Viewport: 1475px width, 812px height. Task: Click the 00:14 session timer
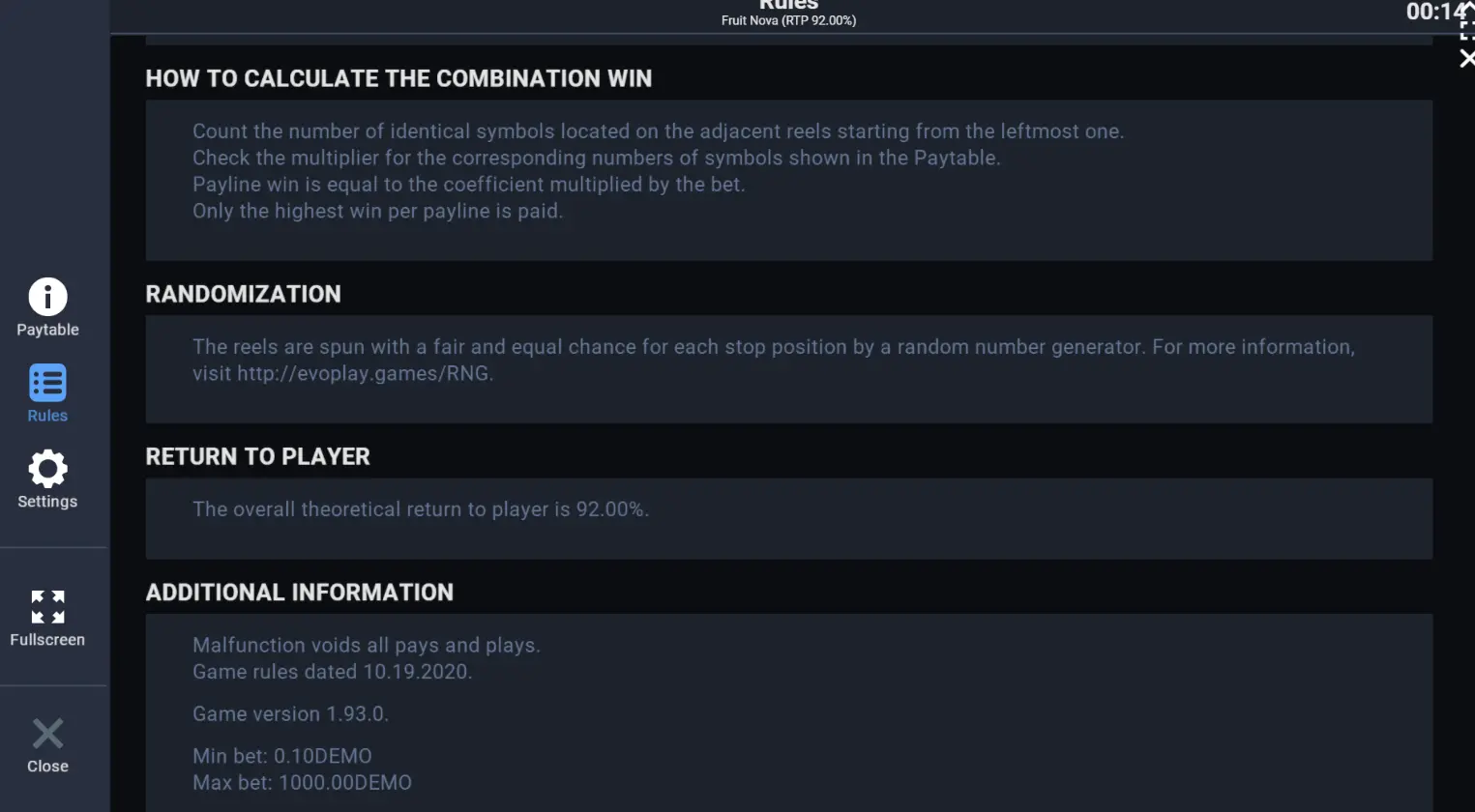(x=1434, y=12)
